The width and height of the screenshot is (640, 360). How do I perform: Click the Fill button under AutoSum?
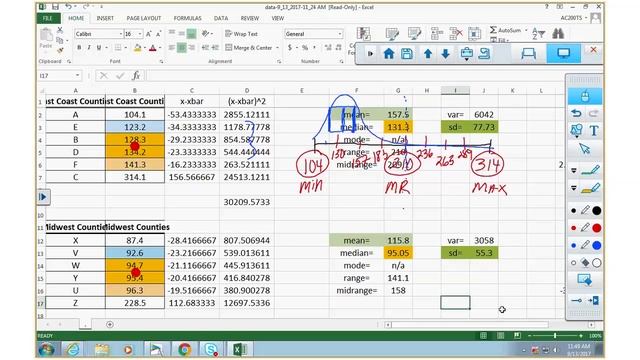click(x=499, y=40)
